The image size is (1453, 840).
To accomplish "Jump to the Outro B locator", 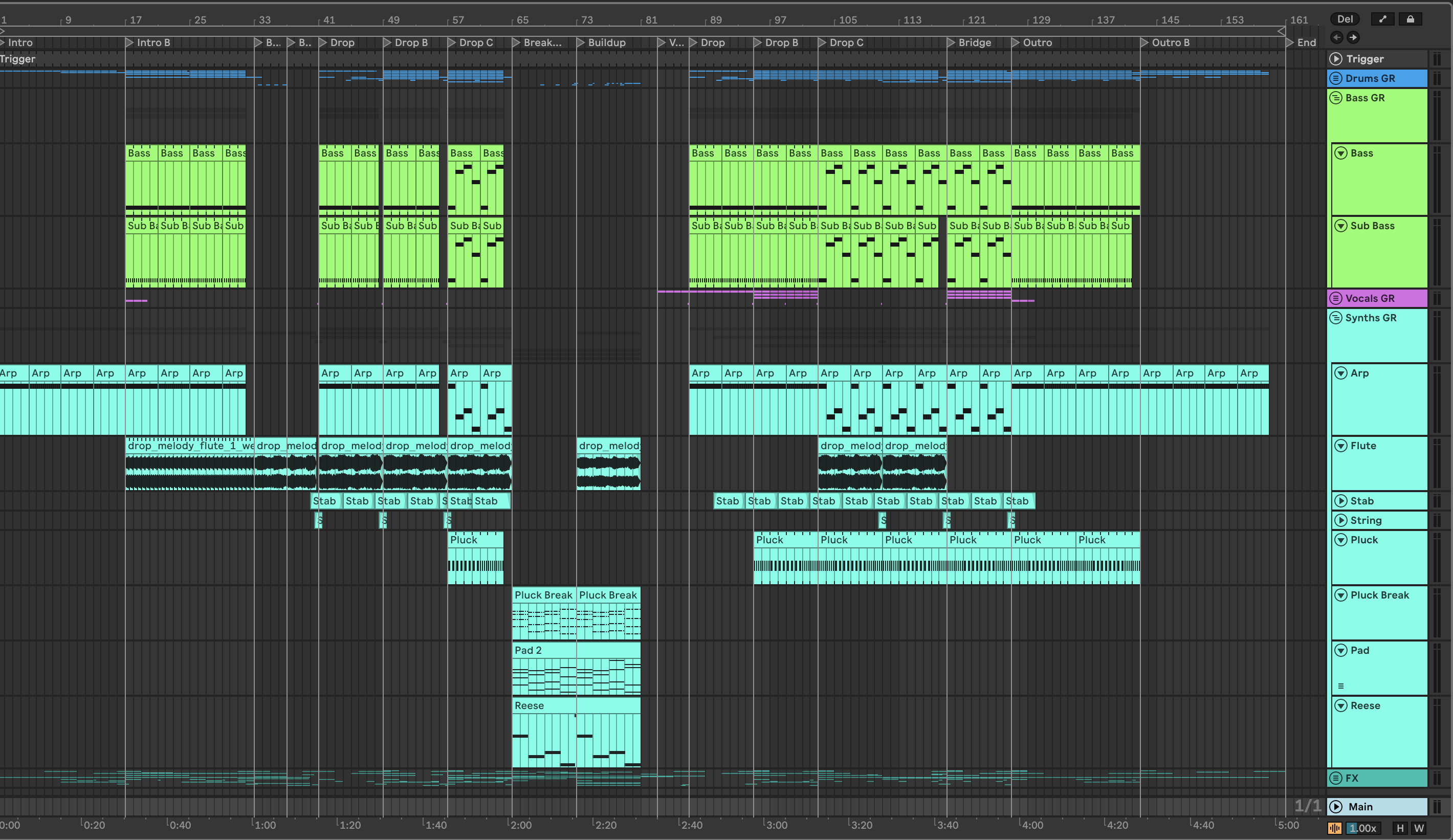I will point(1165,42).
